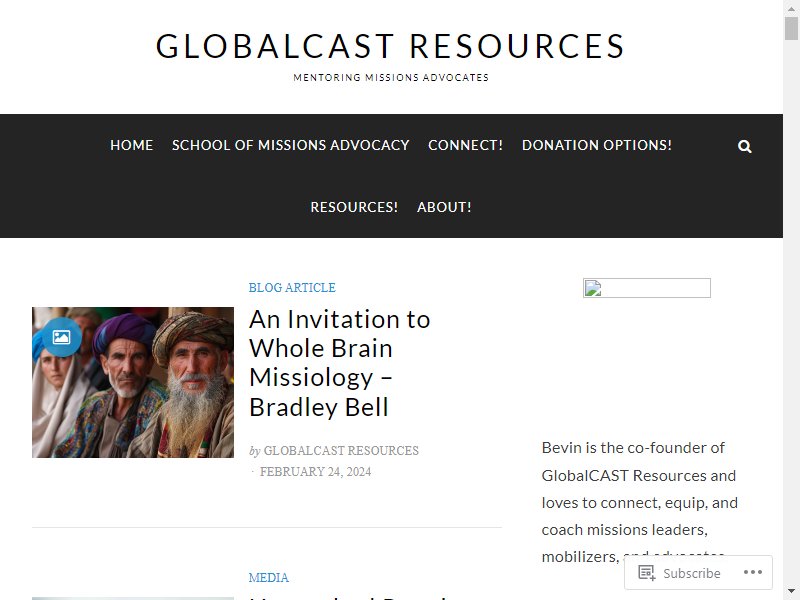The image size is (800, 600).
Task: Click the GlobalCAST Resources author link
Action: click(x=341, y=451)
